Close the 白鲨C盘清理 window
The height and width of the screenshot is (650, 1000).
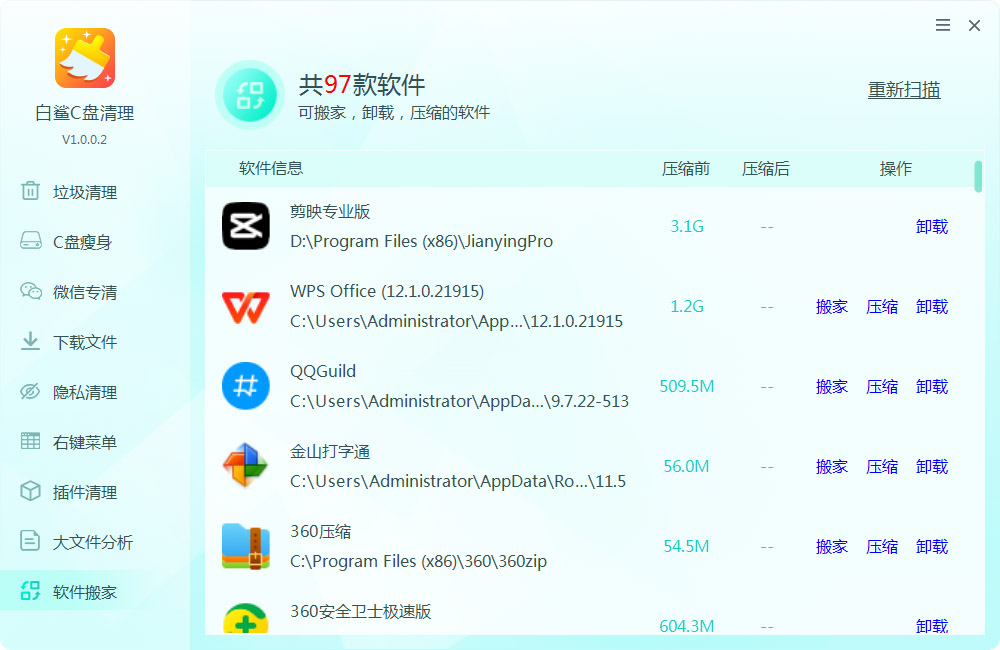click(974, 26)
